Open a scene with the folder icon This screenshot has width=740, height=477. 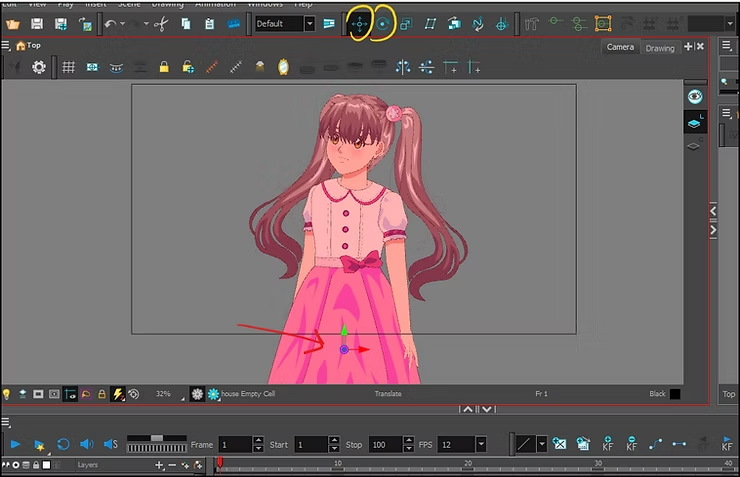(x=12, y=24)
